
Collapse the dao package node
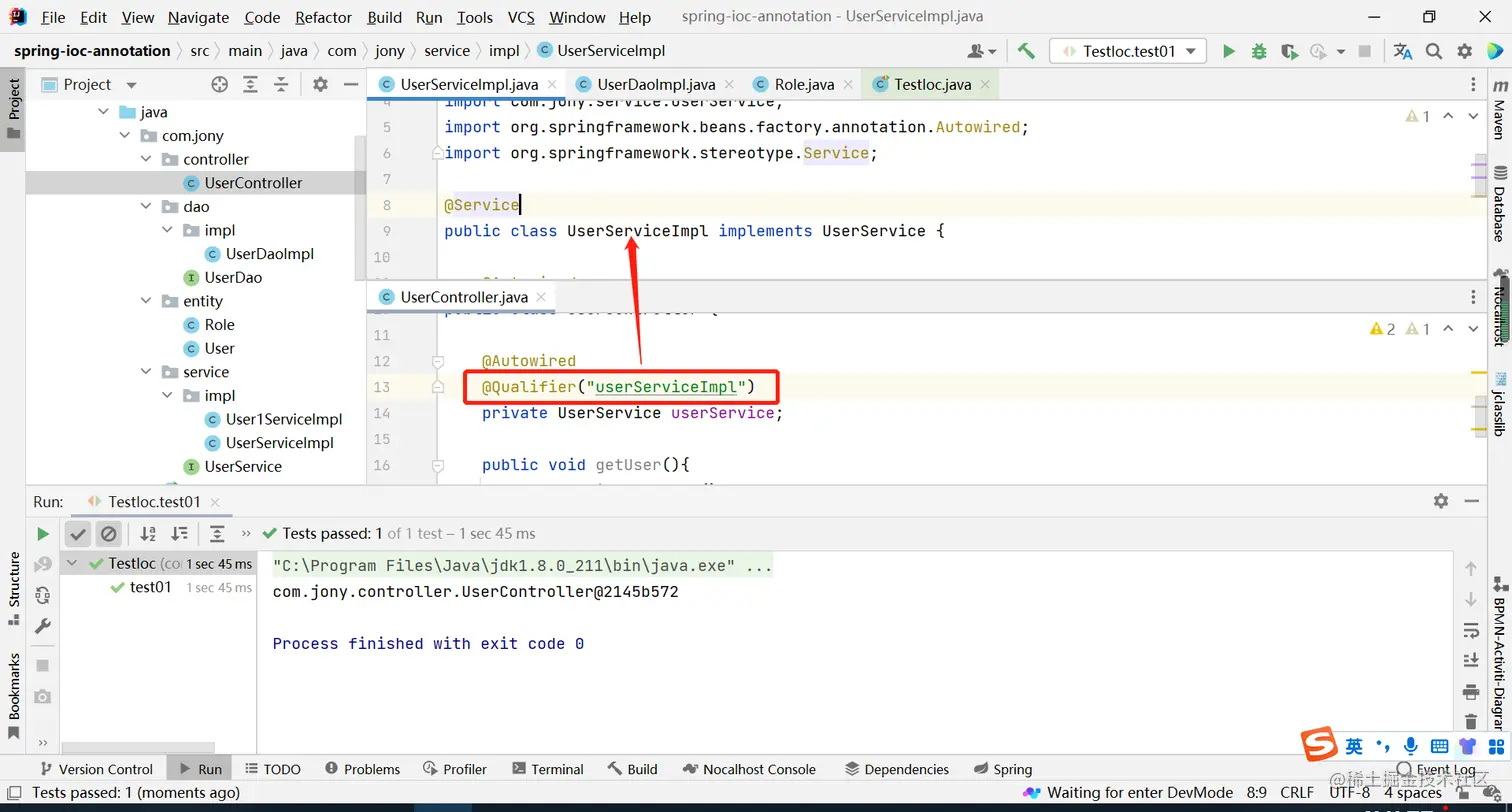[x=146, y=206]
